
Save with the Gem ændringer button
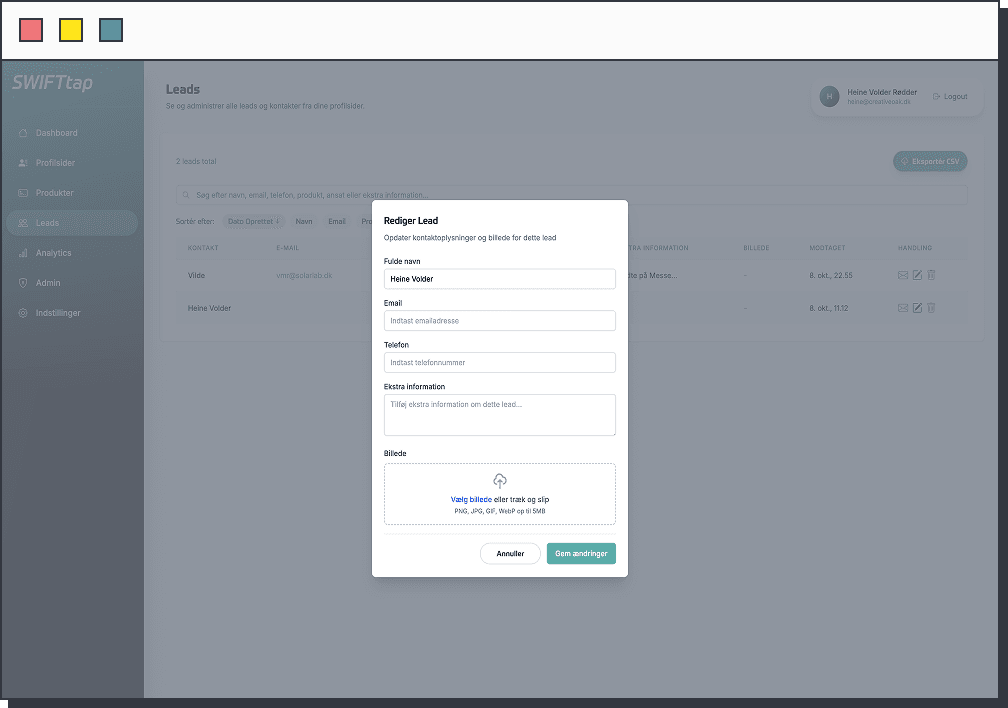pos(581,553)
